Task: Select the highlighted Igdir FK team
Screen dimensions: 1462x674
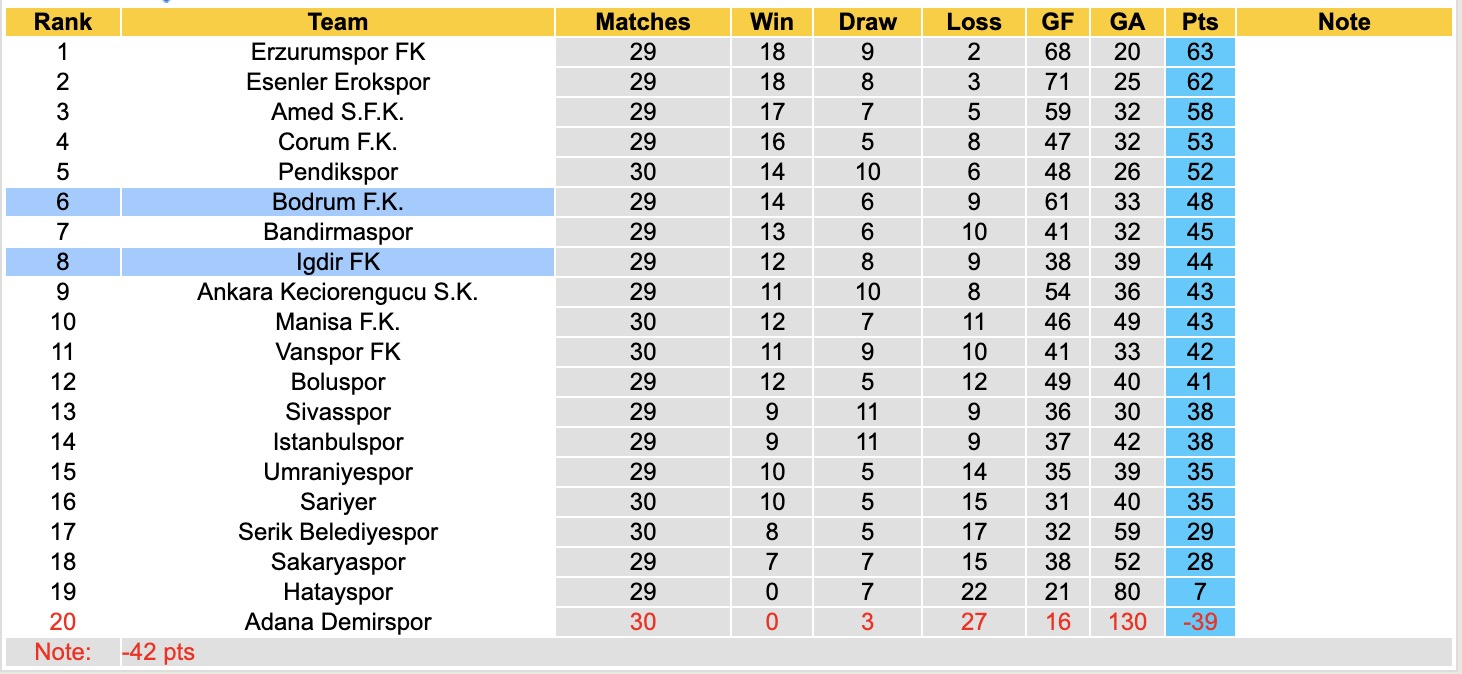Action: [x=338, y=262]
